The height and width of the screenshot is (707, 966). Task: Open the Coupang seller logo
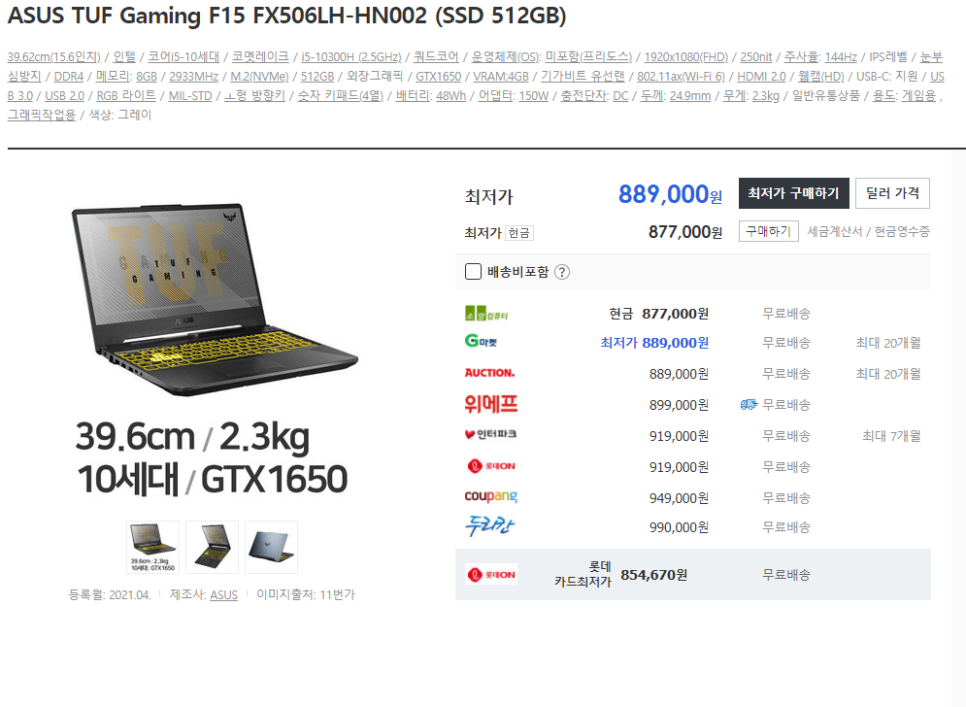(490, 496)
